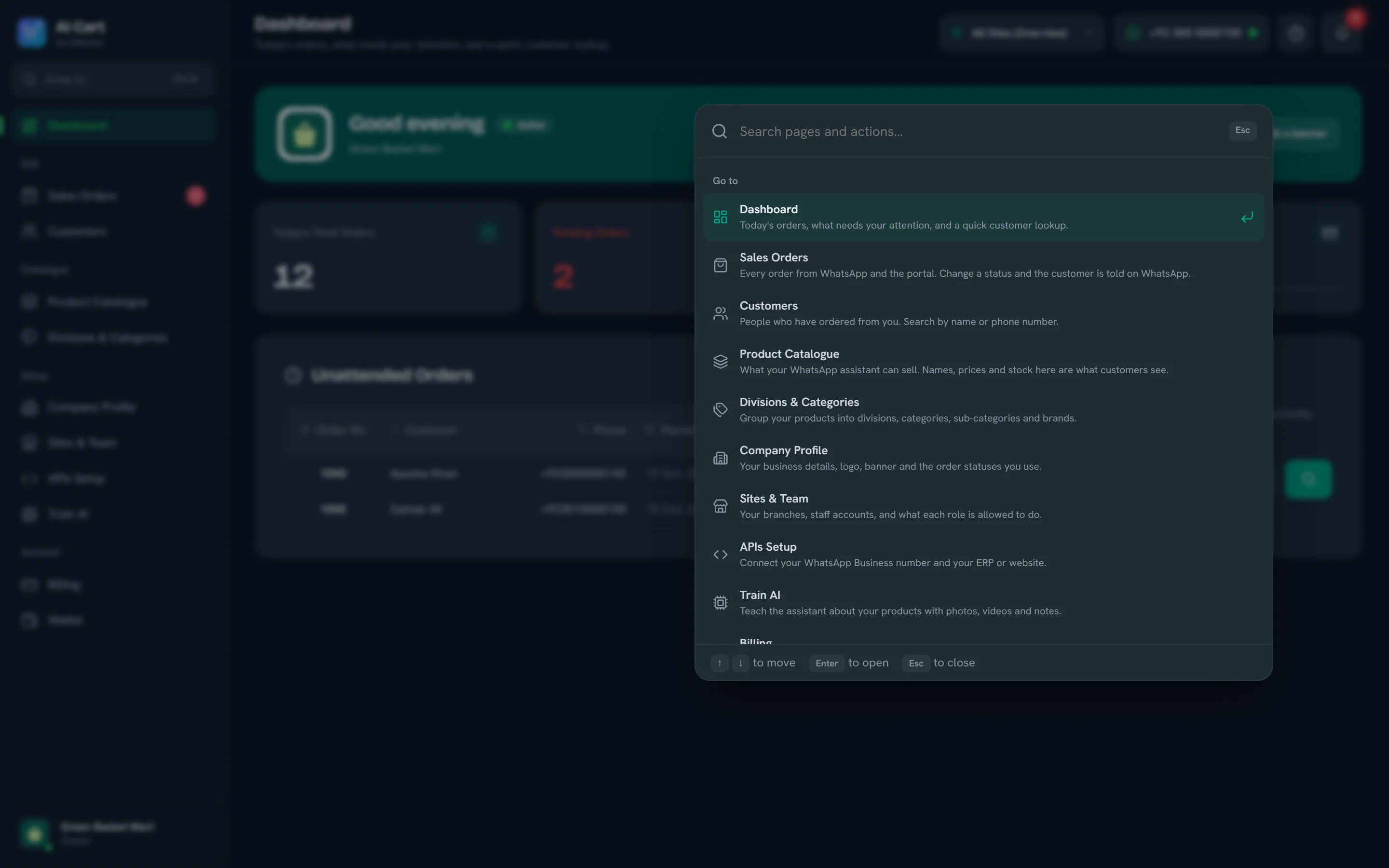Screen dimensions: 1389x868
Task: Click the enter arrow on Dashboard row
Action: tap(1247, 217)
